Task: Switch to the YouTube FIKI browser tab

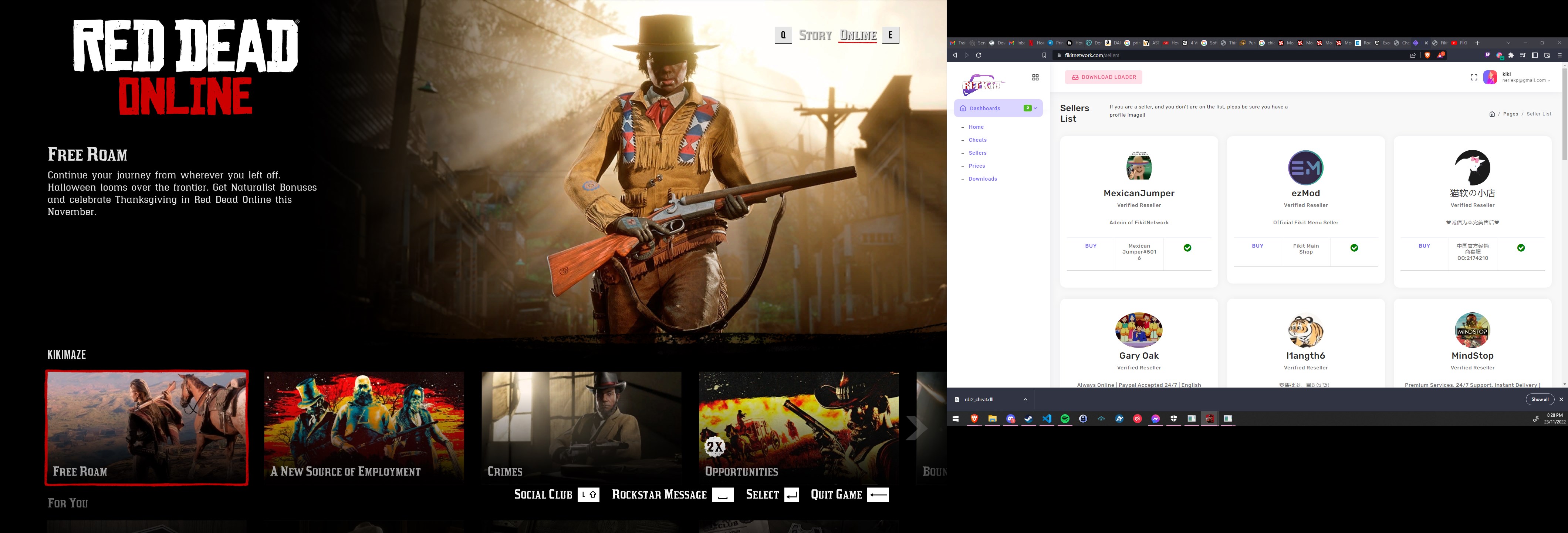Action: 1460,43
